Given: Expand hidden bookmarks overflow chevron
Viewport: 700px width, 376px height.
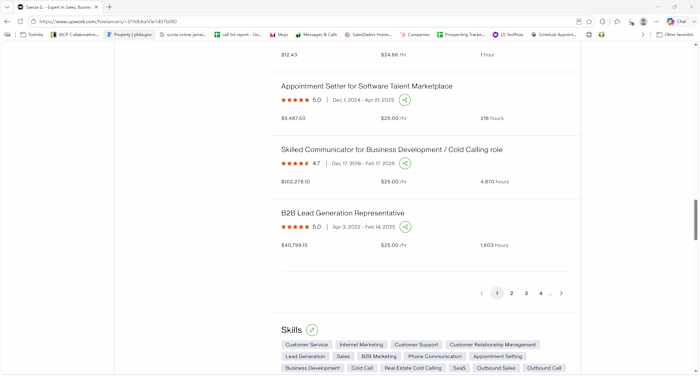Looking at the screenshot, I should (643, 34).
